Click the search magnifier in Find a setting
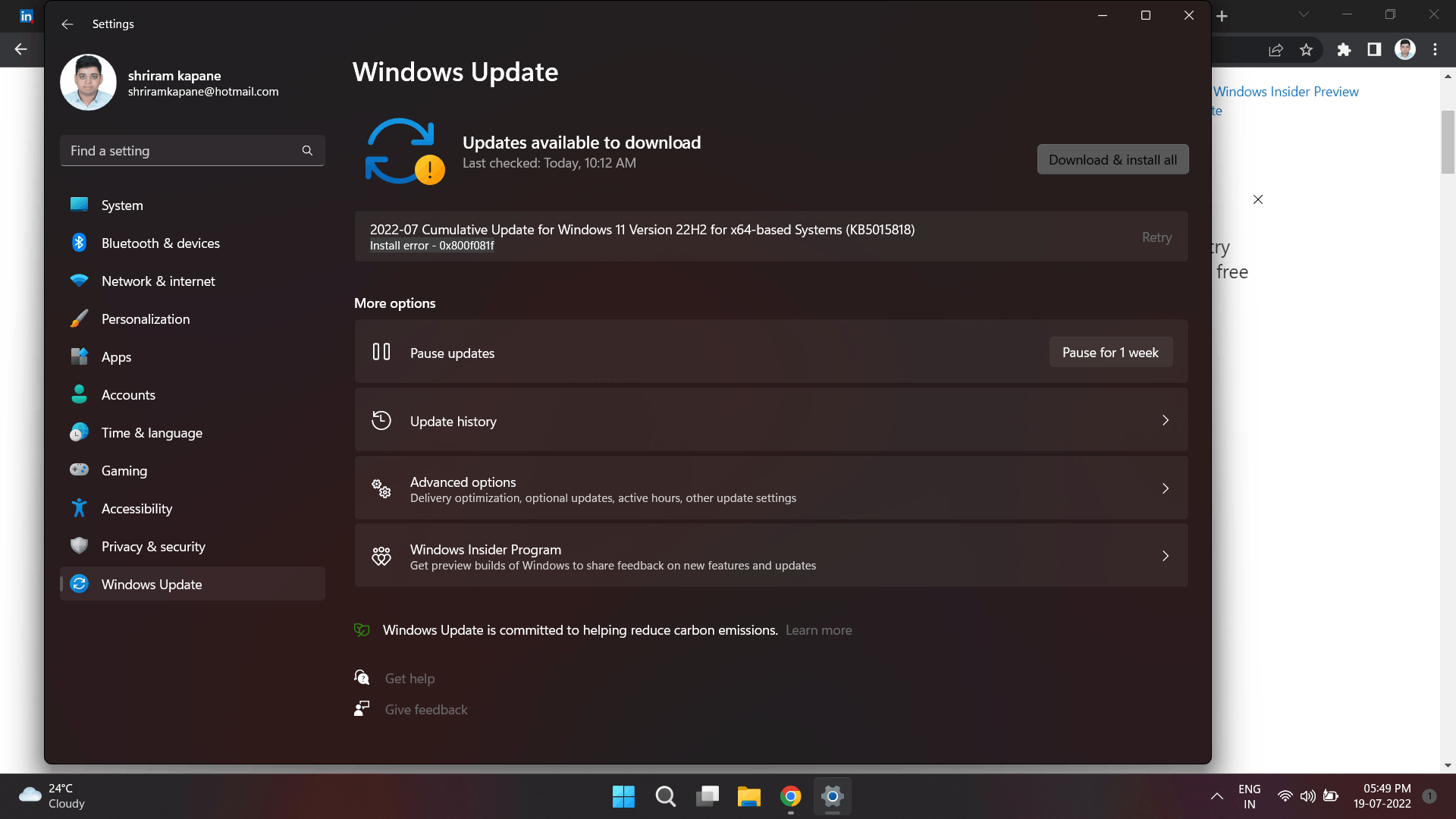1456x819 pixels. click(x=307, y=151)
